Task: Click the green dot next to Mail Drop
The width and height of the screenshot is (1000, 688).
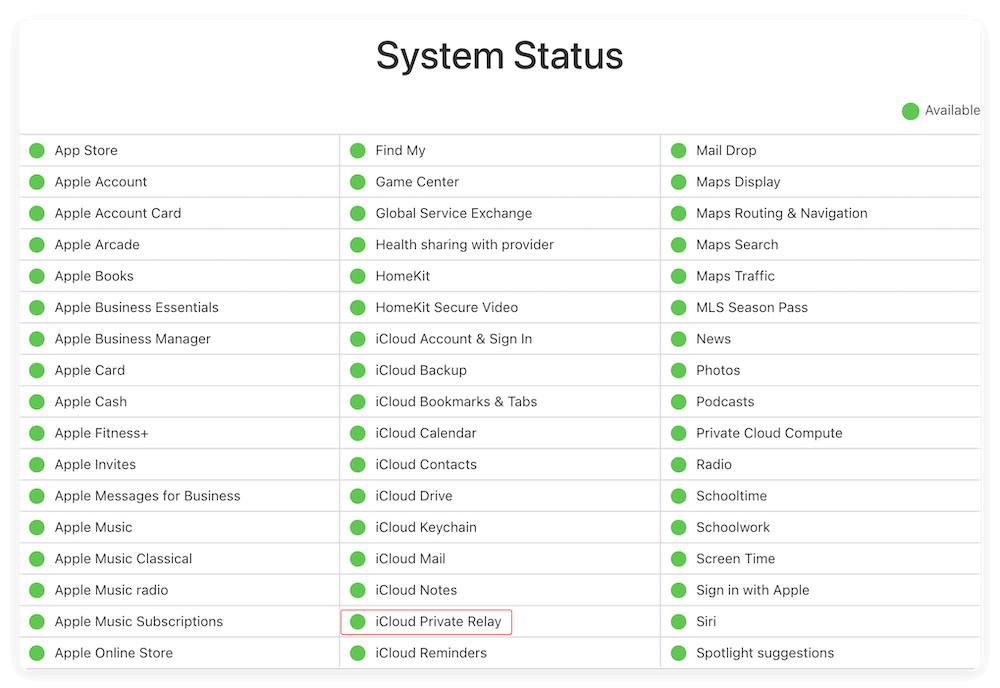Action: click(679, 150)
